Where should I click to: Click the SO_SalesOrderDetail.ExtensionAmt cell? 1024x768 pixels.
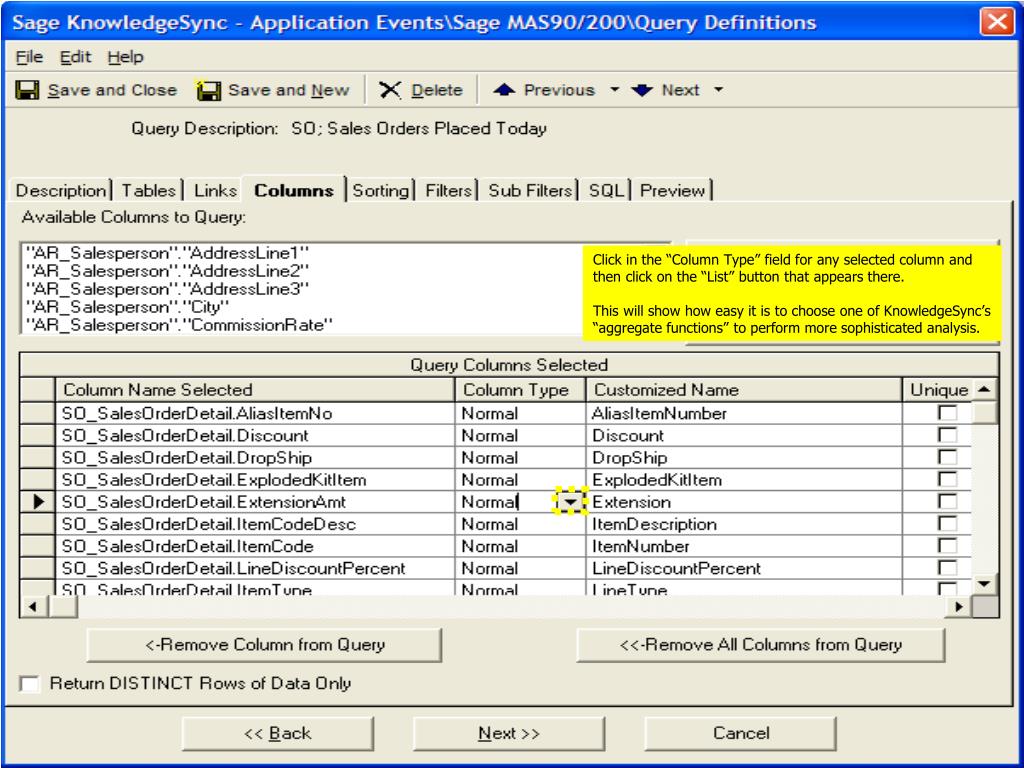tap(255, 502)
